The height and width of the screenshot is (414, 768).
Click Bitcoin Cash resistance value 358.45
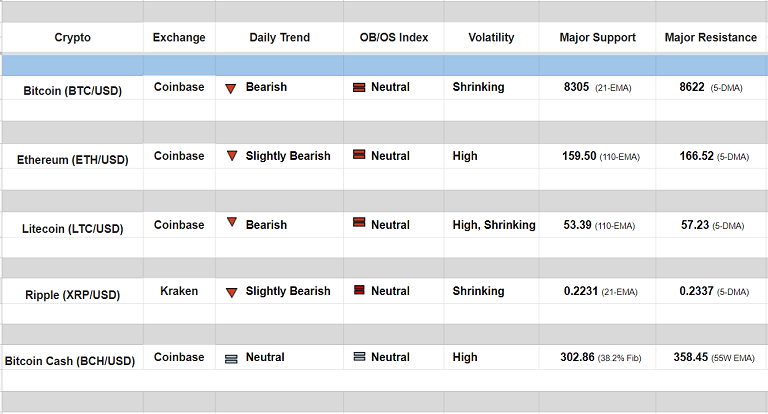[691, 357]
